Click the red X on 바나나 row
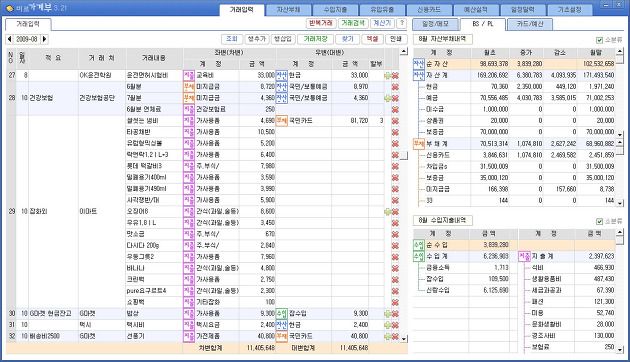This screenshot has width=630, height=362. click(x=395, y=268)
